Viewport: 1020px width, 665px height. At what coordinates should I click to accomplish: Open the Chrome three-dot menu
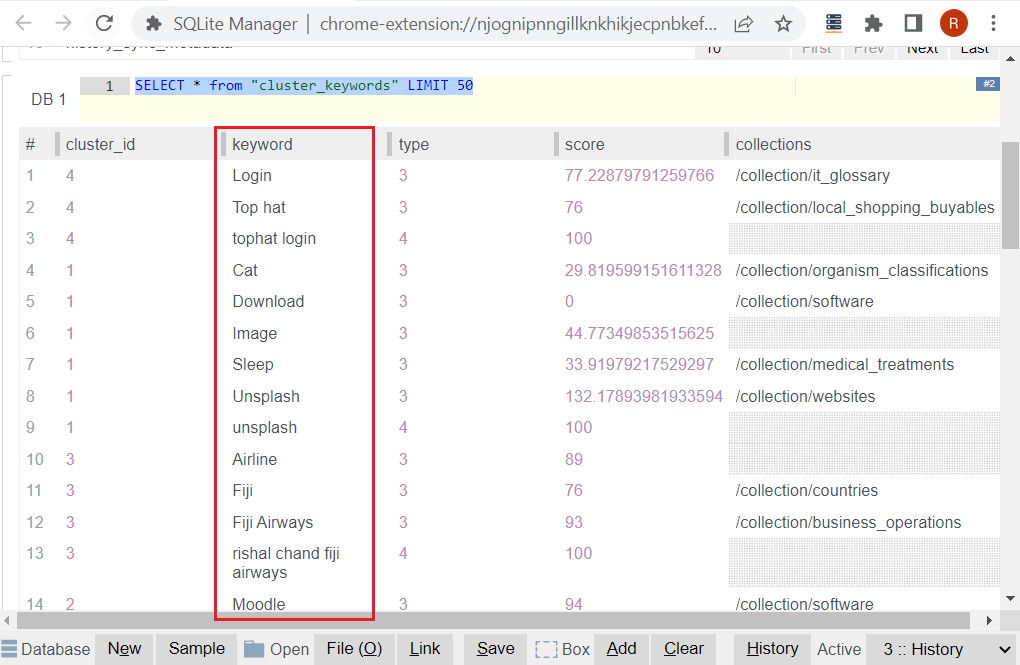point(993,23)
